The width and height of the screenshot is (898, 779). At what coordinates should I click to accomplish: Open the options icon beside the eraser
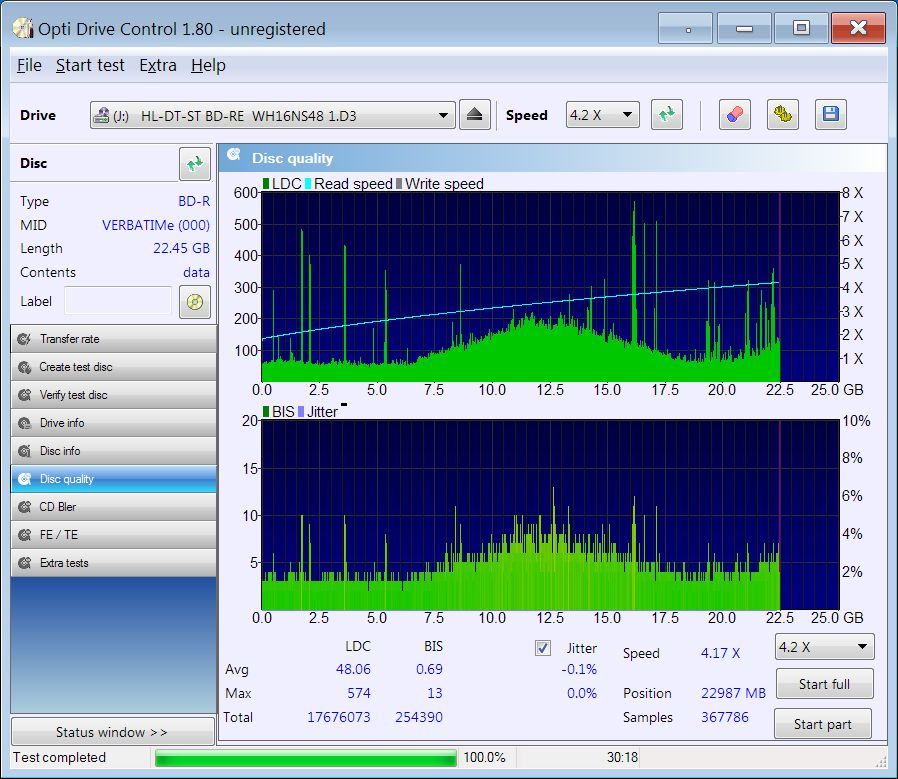(x=782, y=115)
